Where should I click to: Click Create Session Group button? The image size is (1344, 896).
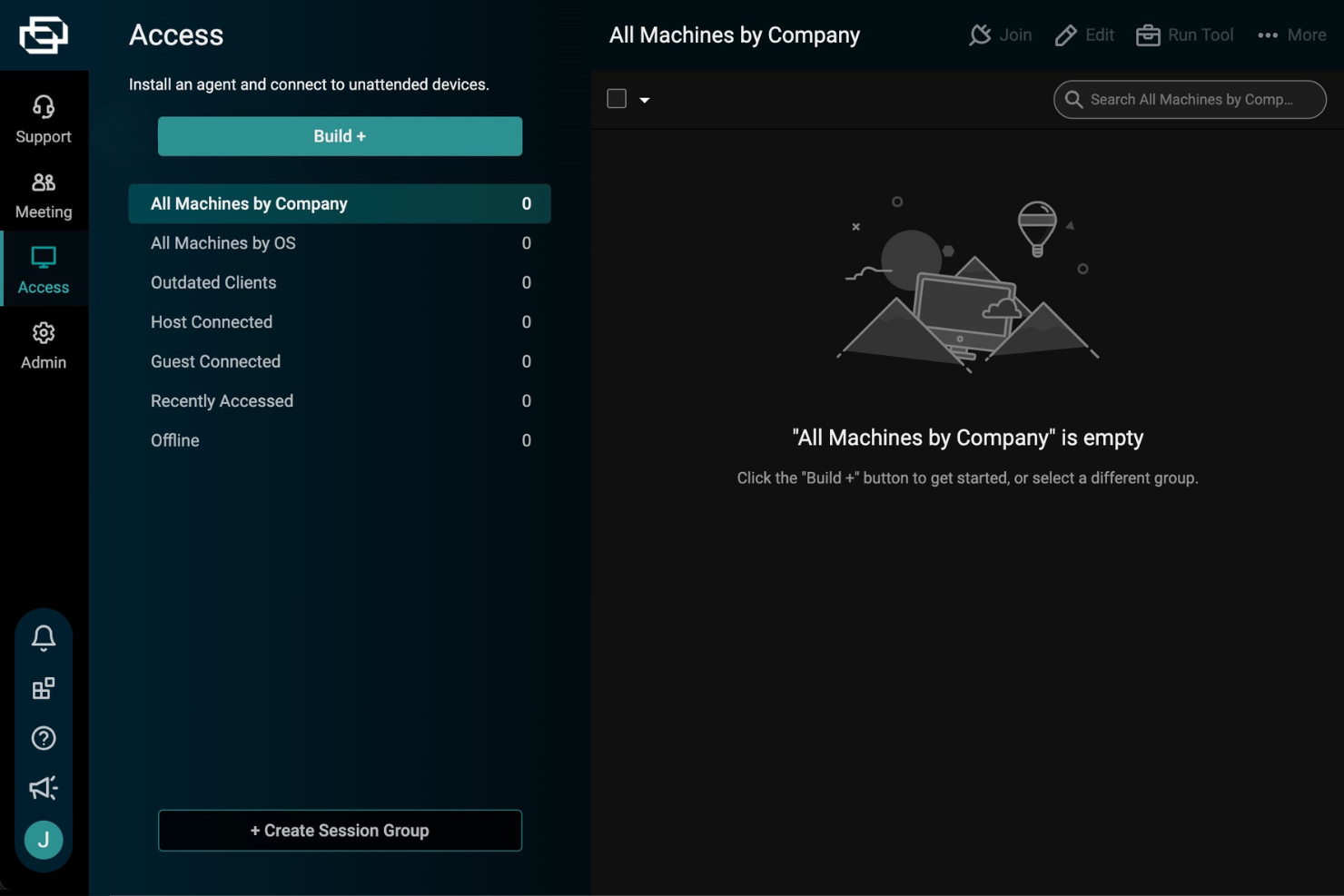coord(340,831)
